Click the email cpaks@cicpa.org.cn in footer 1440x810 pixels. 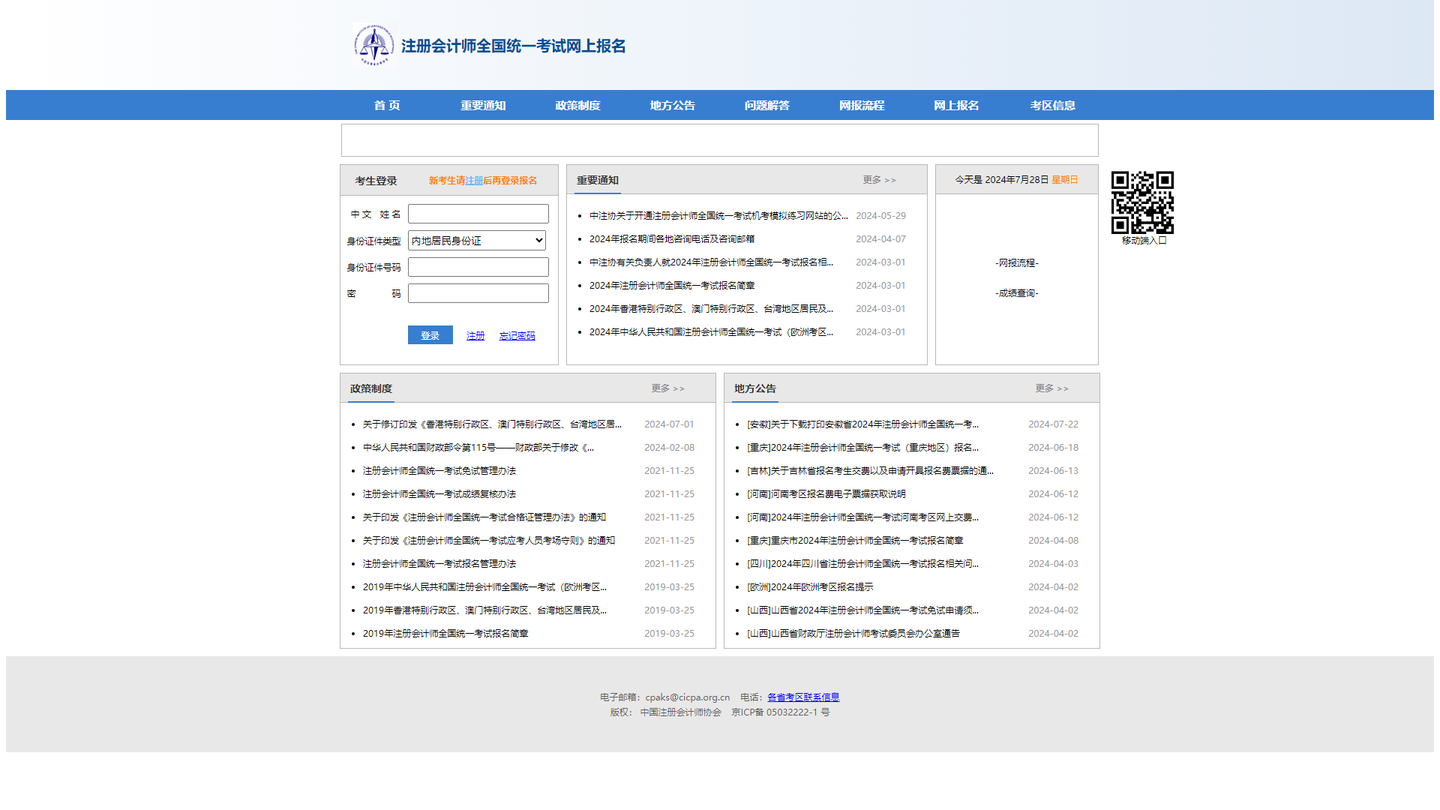pos(687,697)
